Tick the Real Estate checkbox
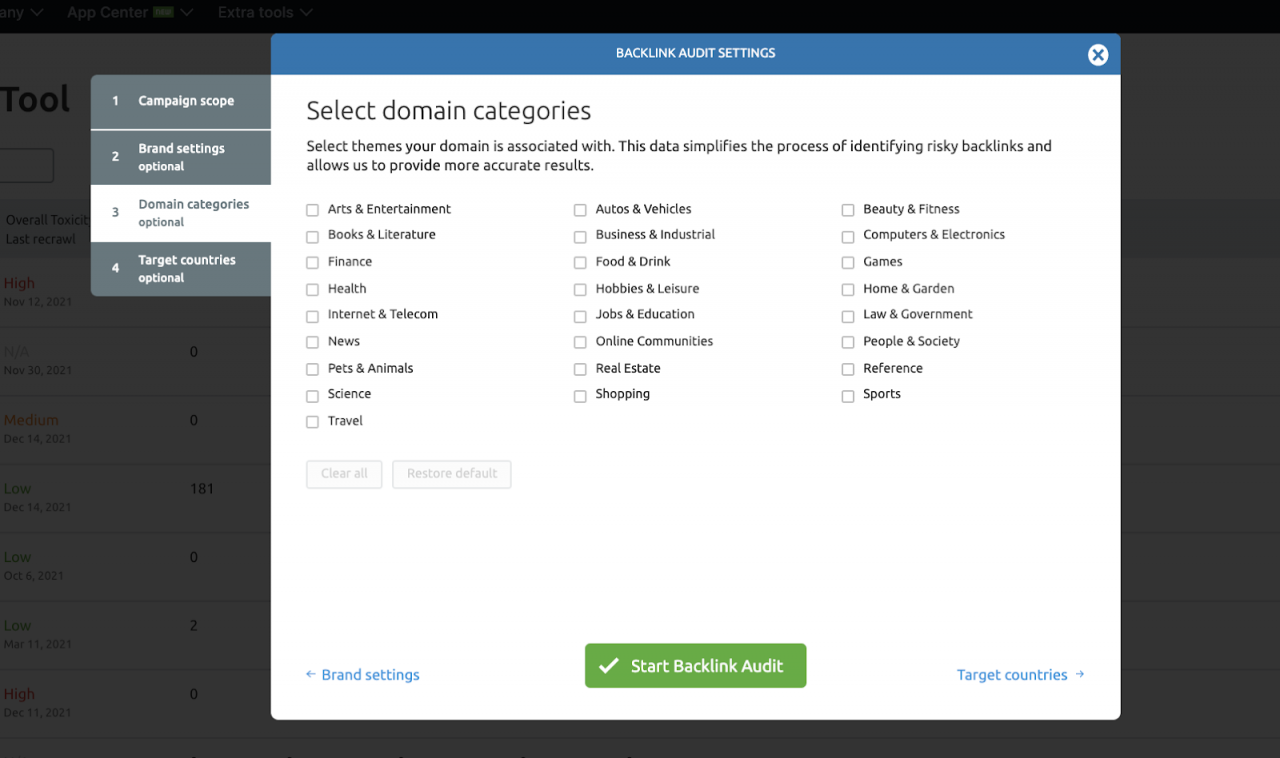The width and height of the screenshot is (1280, 758). pos(580,369)
